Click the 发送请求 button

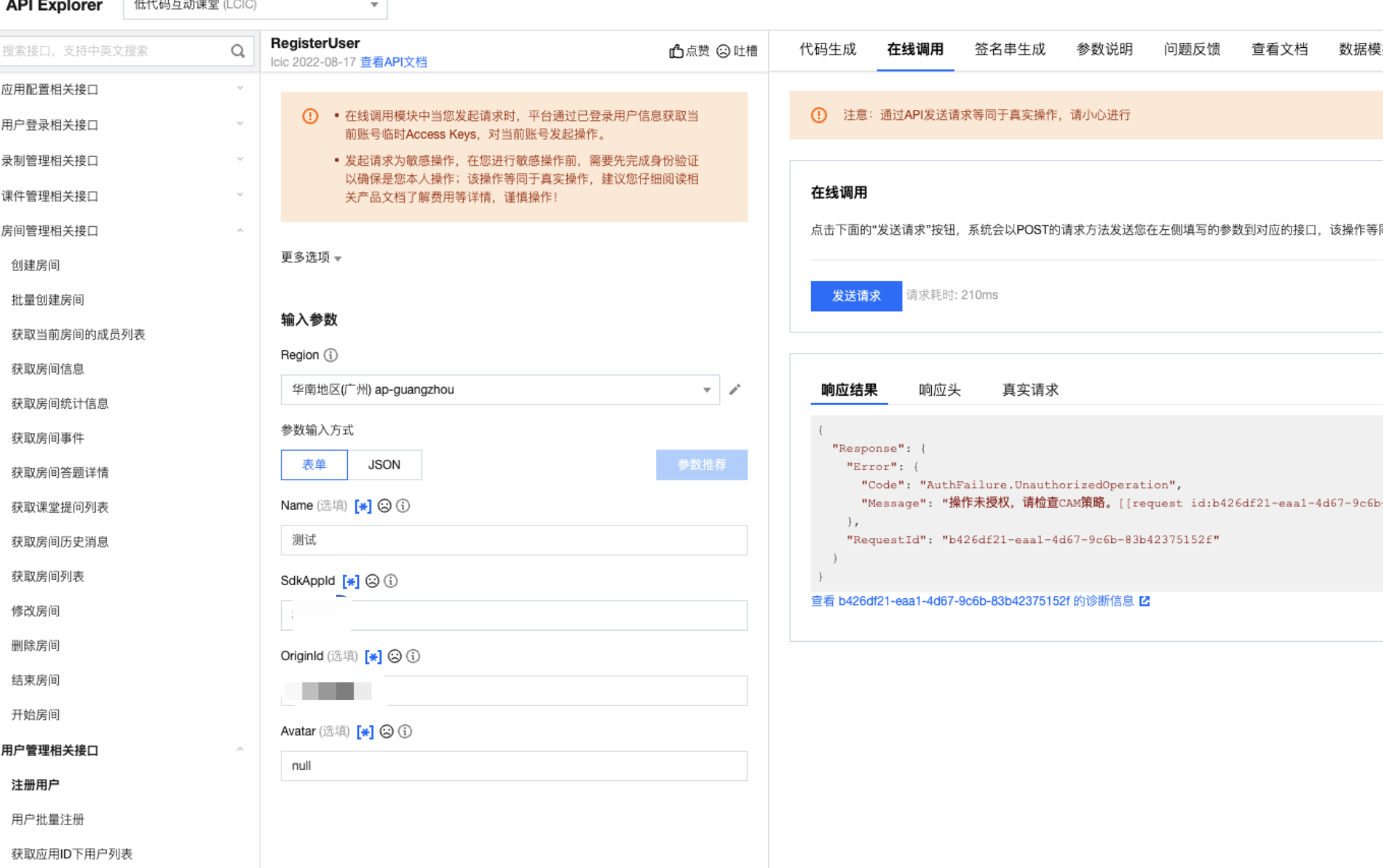[x=856, y=295]
